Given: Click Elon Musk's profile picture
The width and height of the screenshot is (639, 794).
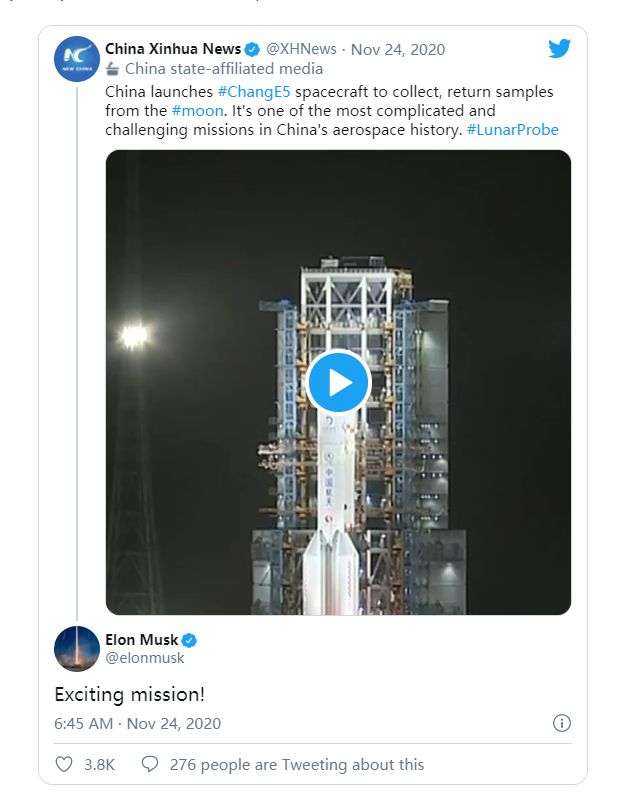Looking at the screenshot, I should coord(77,648).
